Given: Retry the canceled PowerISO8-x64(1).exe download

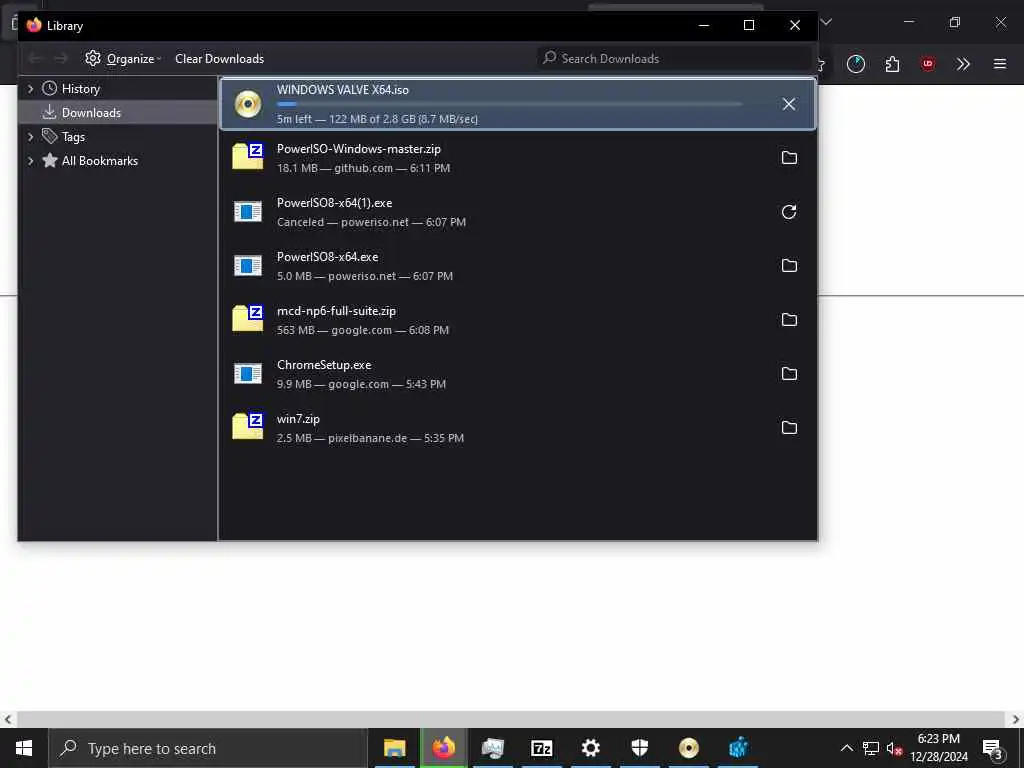Looking at the screenshot, I should 789,212.
